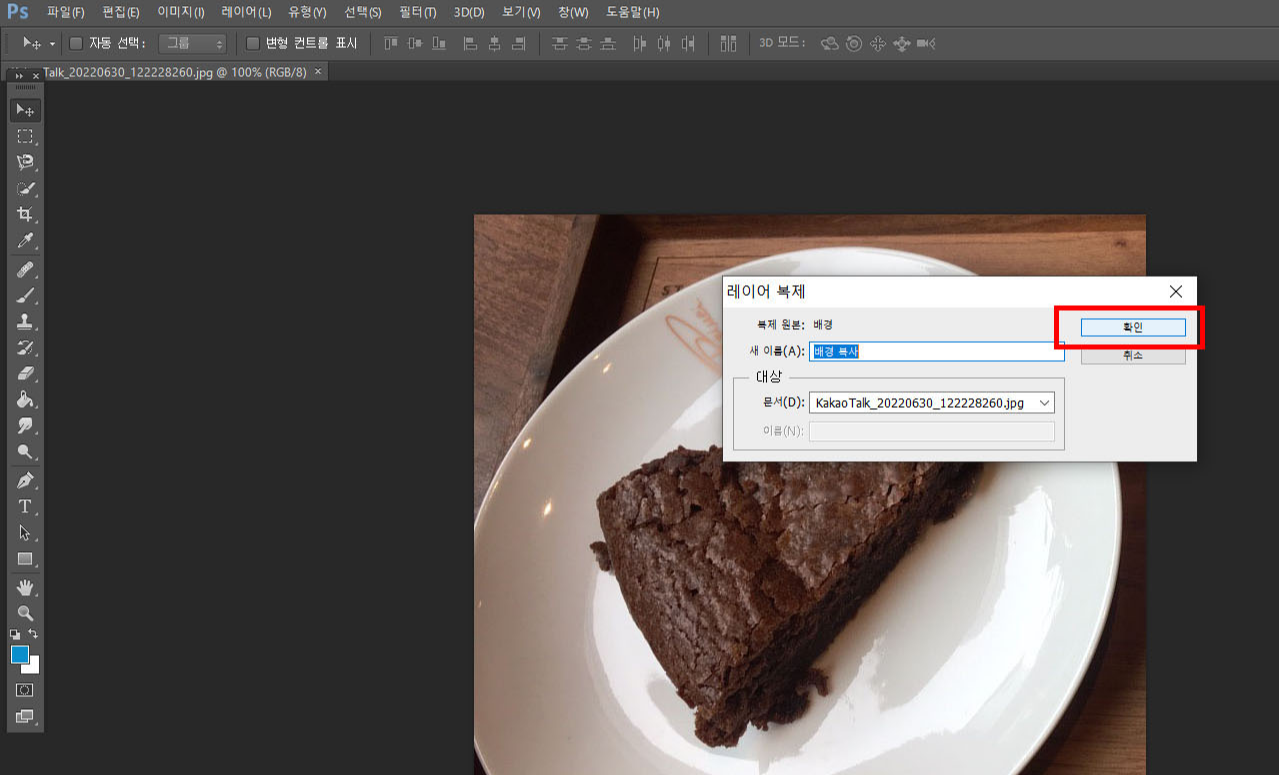Image resolution: width=1279 pixels, height=775 pixels.
Task: Open the 보기(V) menu
Action: 521,12
